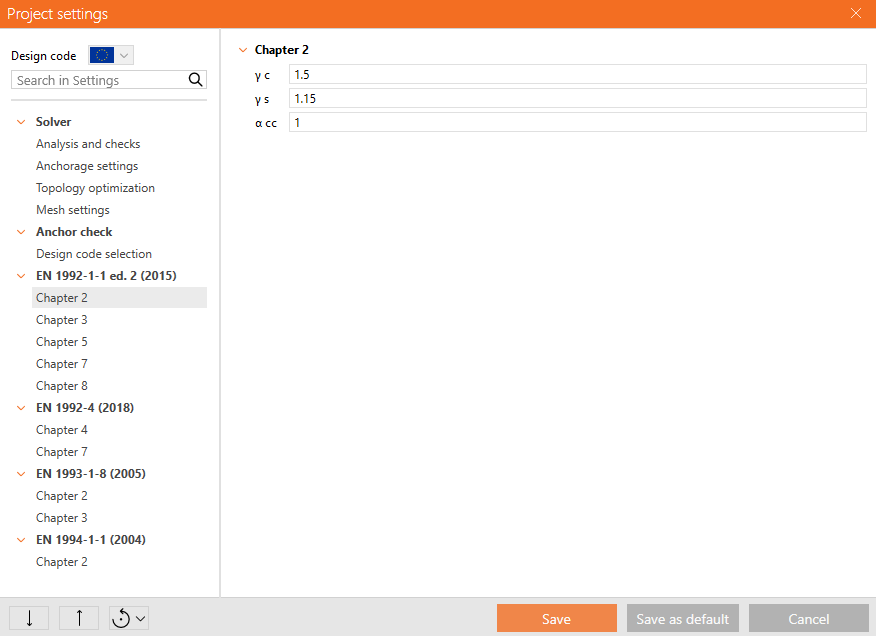
Task: Select Chapter 5 under EN 1992-1-1
Action: [x=62, y=341]
